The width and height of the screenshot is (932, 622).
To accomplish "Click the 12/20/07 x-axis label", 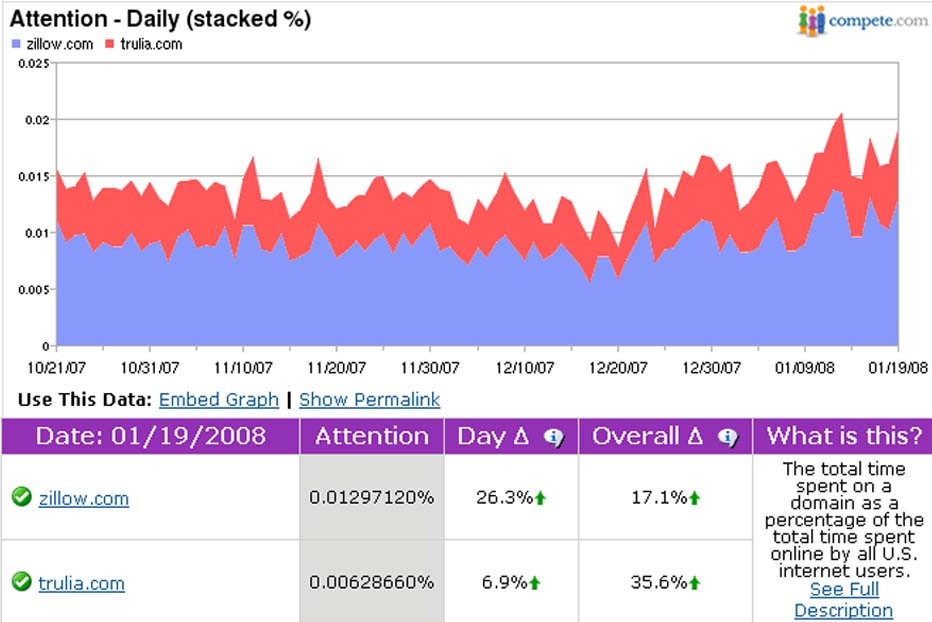I will (618, 368).
